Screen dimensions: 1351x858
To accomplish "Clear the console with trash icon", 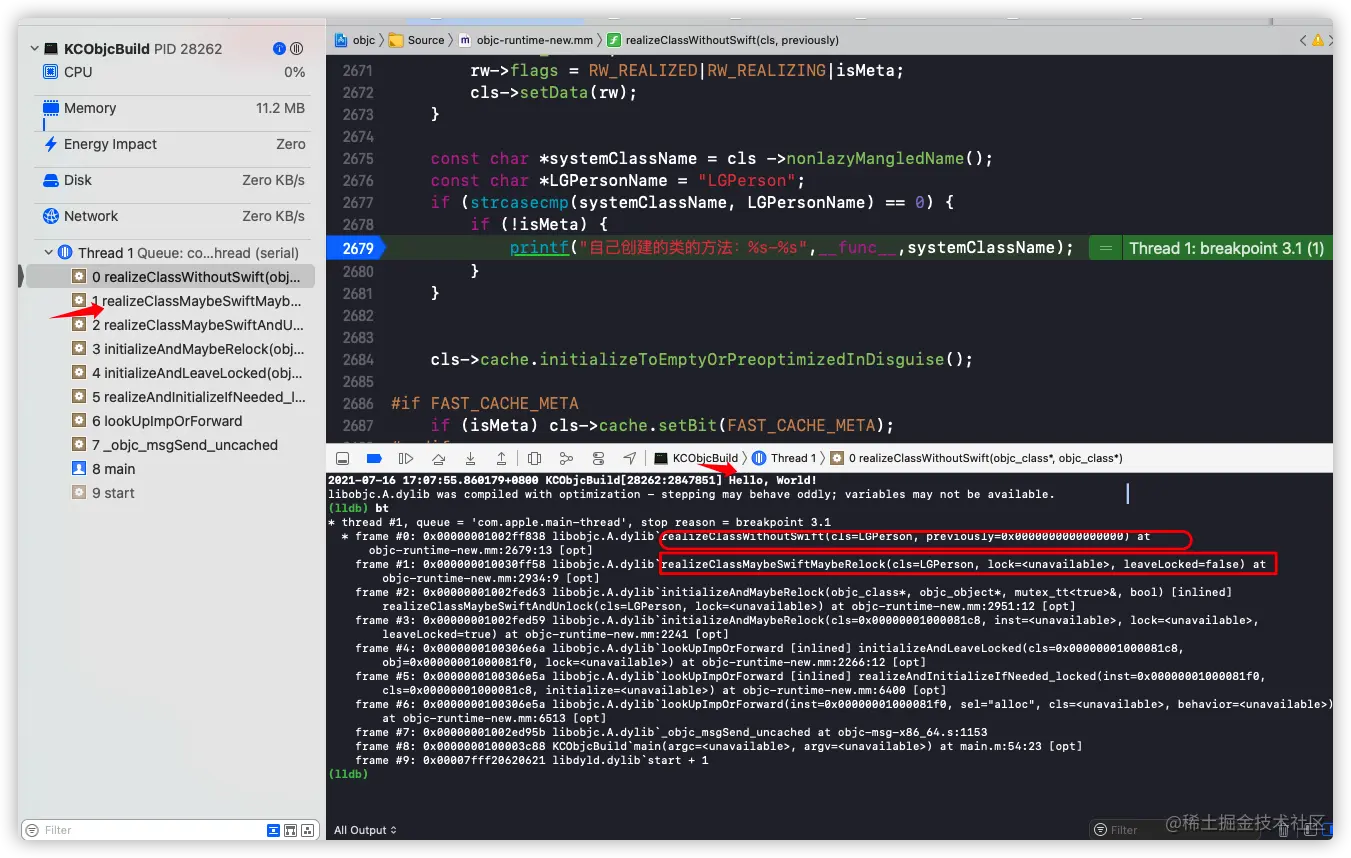I will (1284, 830).
